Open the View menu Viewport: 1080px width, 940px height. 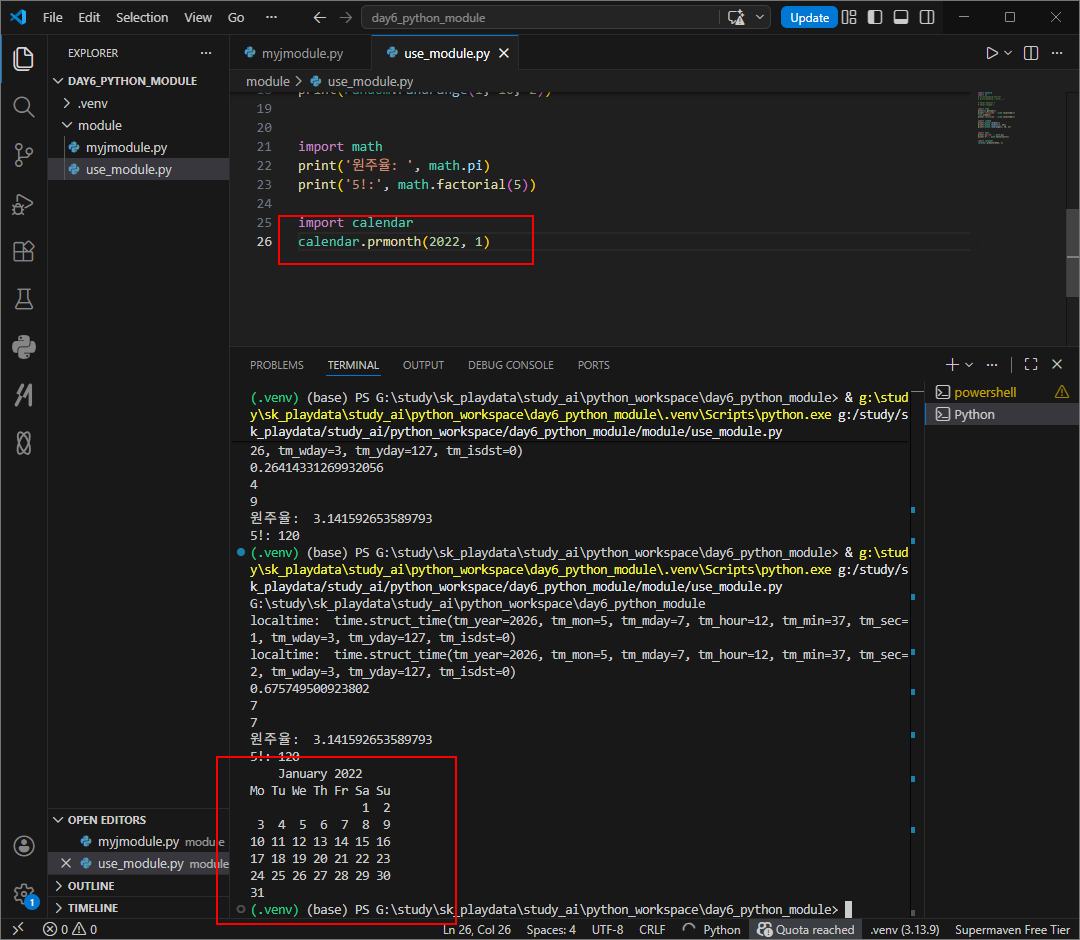(198, 17)
